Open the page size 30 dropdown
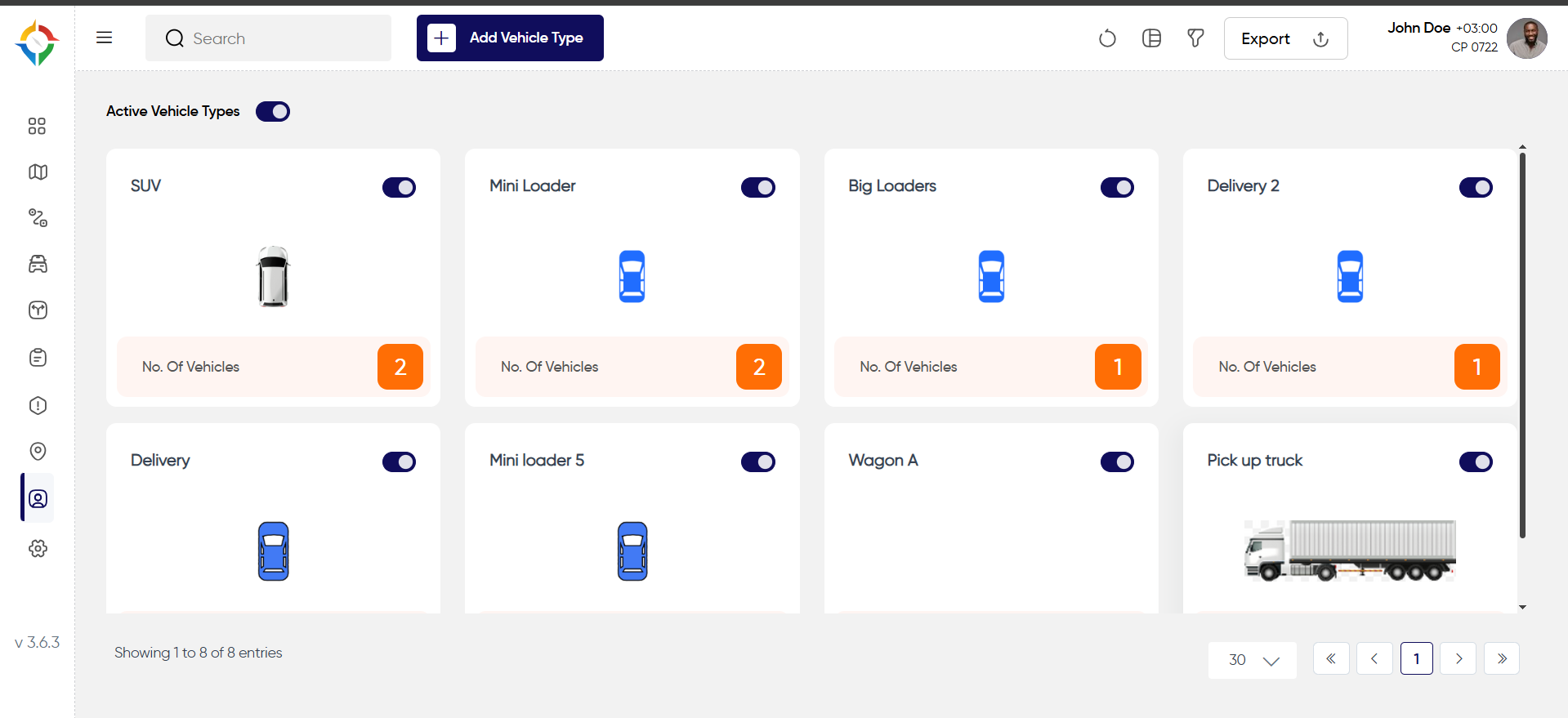 pyautogui.click(x=1253, y=660)
